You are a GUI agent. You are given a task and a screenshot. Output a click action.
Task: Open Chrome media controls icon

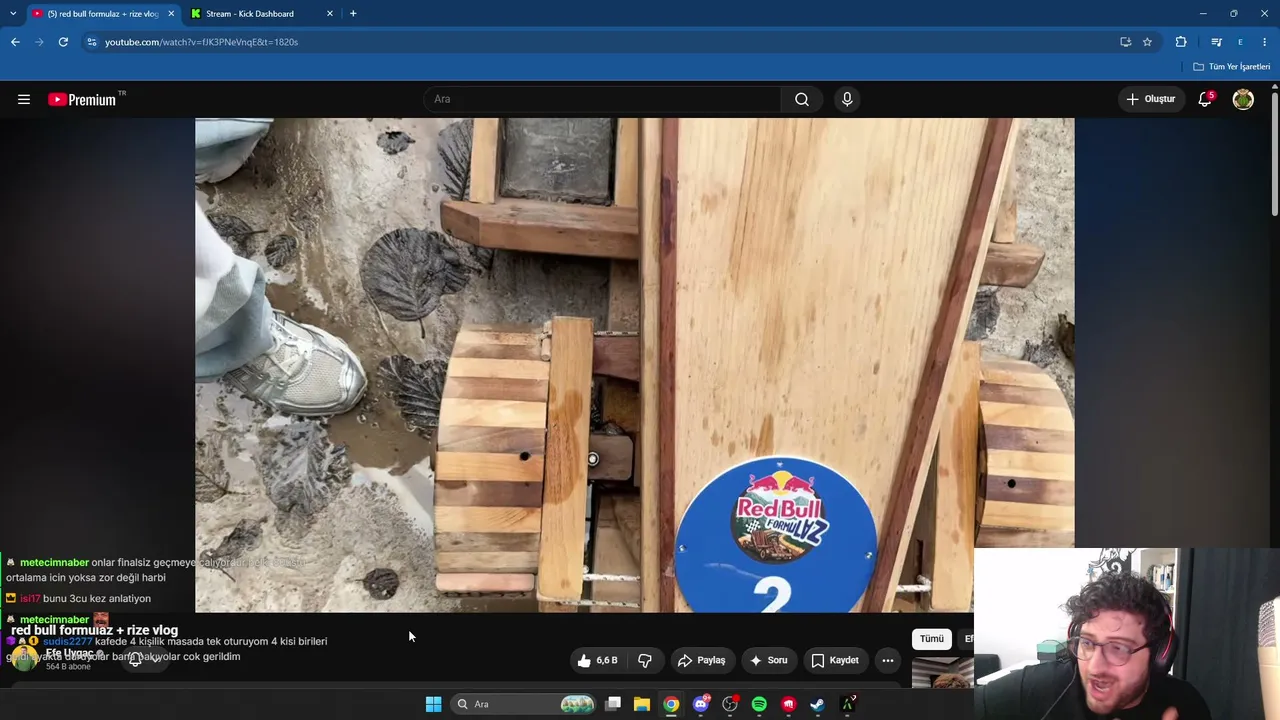(1216, 42)
